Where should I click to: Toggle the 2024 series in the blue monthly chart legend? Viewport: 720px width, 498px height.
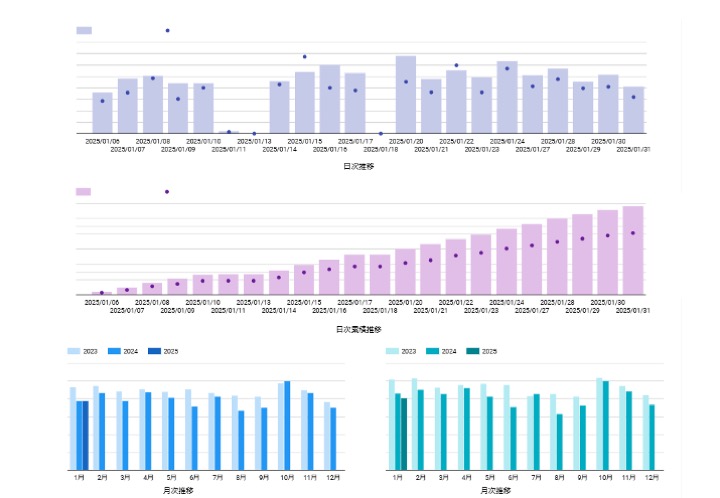pos(124,351)
